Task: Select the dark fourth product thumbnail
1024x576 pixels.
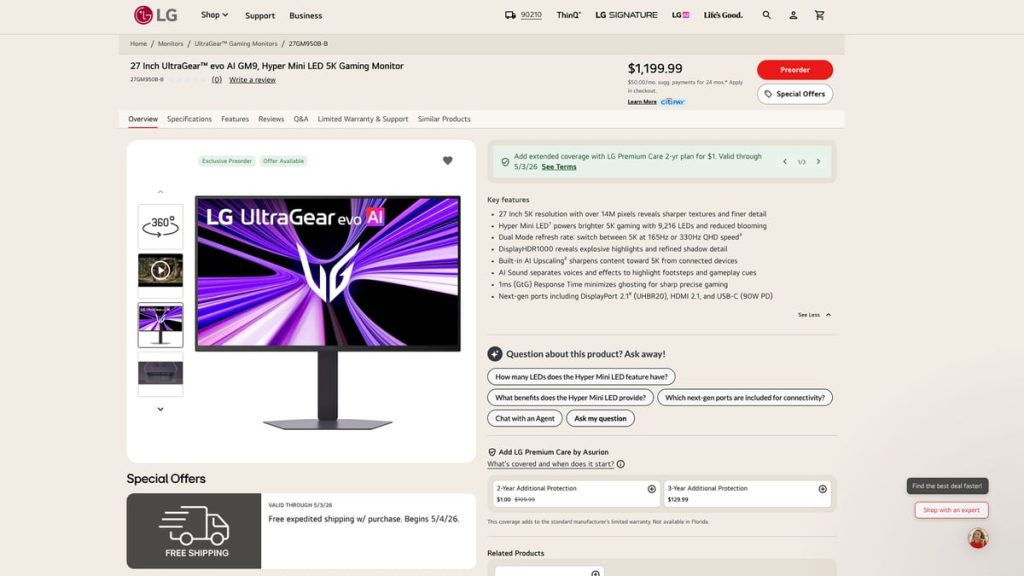Action: point(161,374)
